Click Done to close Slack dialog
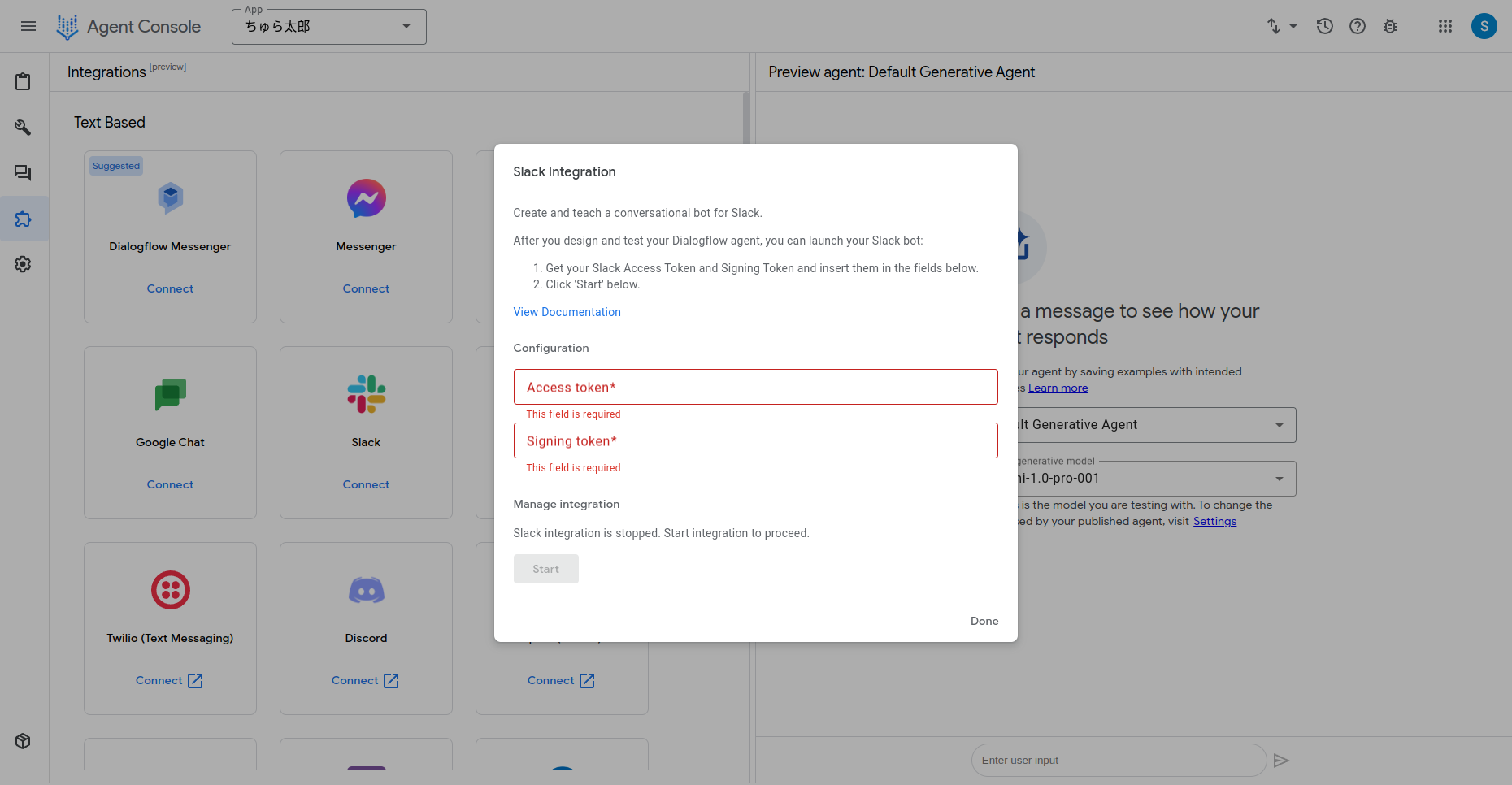This screenshot has height=785, width=1512. [984, 621]
